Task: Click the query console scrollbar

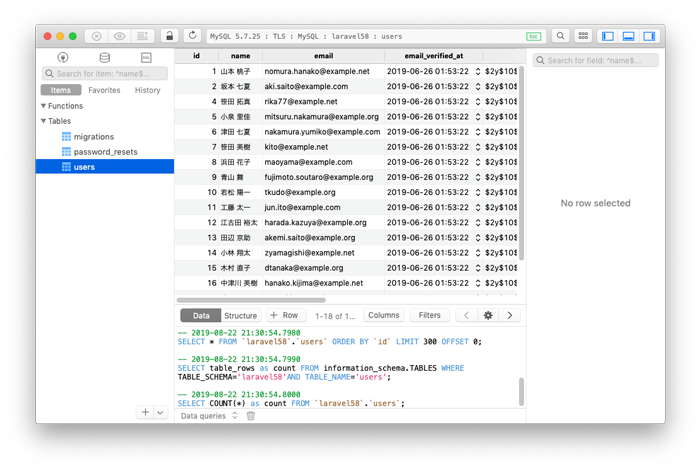Action: coord(521,391)
